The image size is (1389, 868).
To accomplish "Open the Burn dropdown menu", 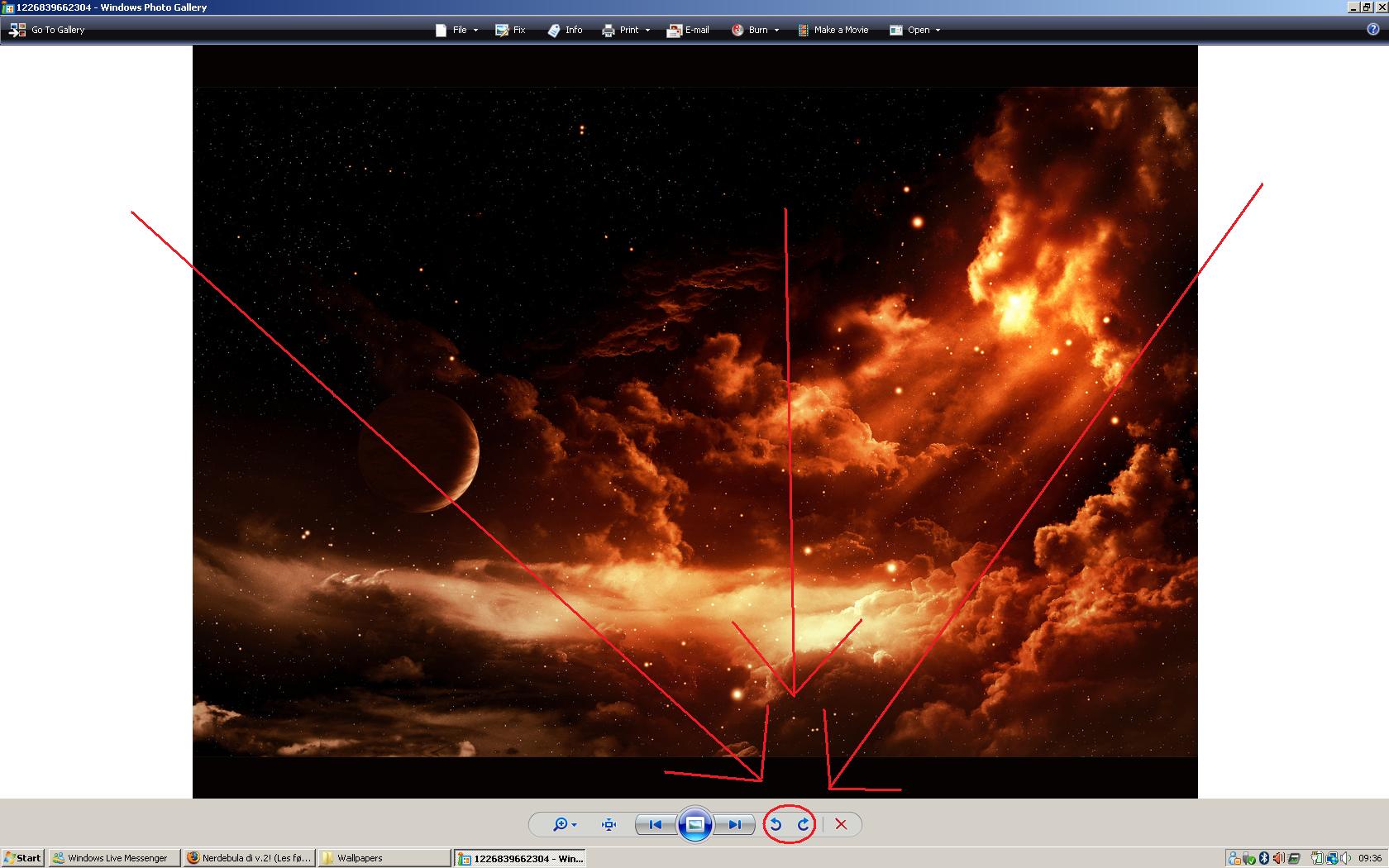I will click(x=755, y=30).
